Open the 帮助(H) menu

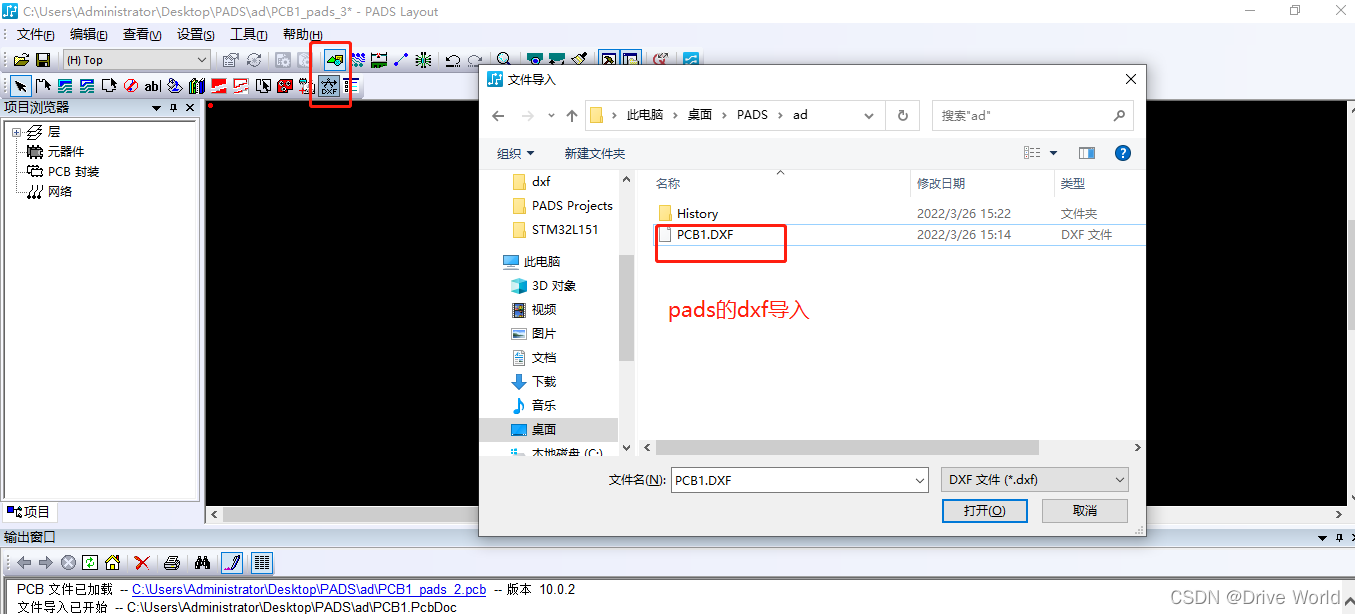302,34
